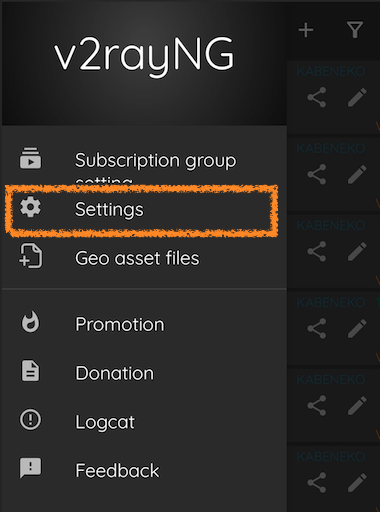Open the Promotion item
This screenshot has width=380, height=512.
coord(144,324)
